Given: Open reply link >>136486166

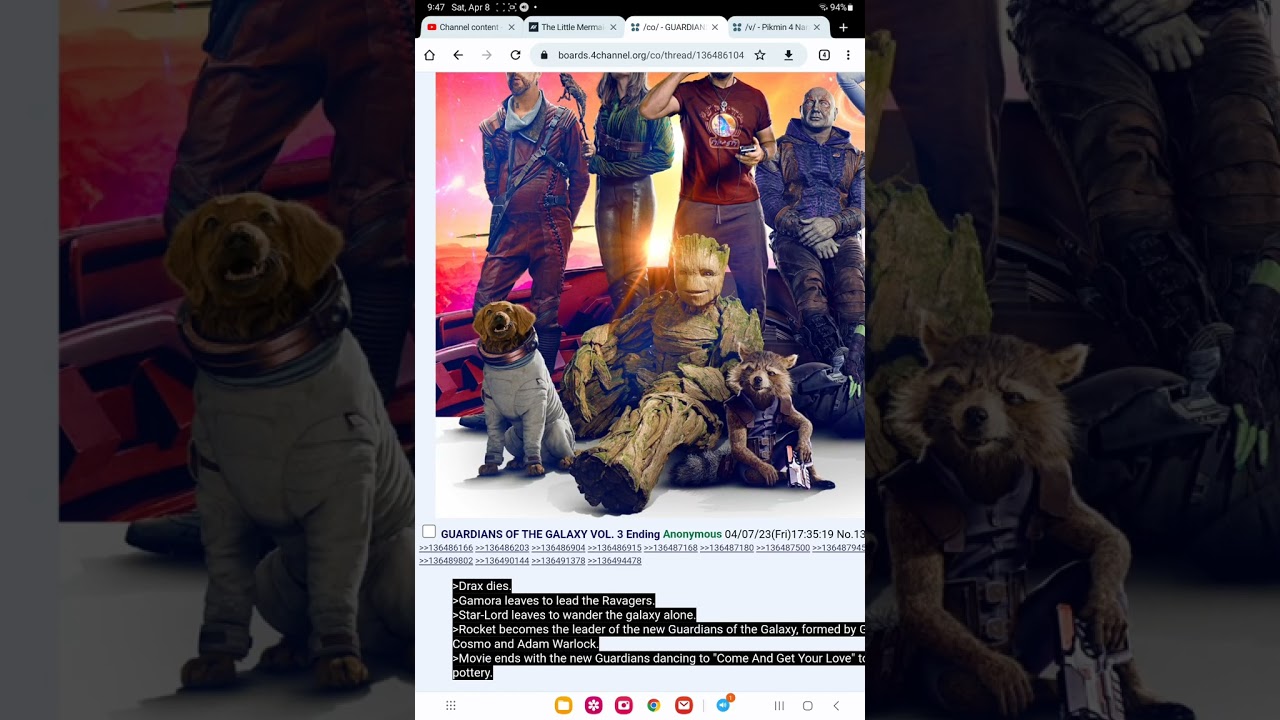Looking at the screenshot, I should click(446, 548).
